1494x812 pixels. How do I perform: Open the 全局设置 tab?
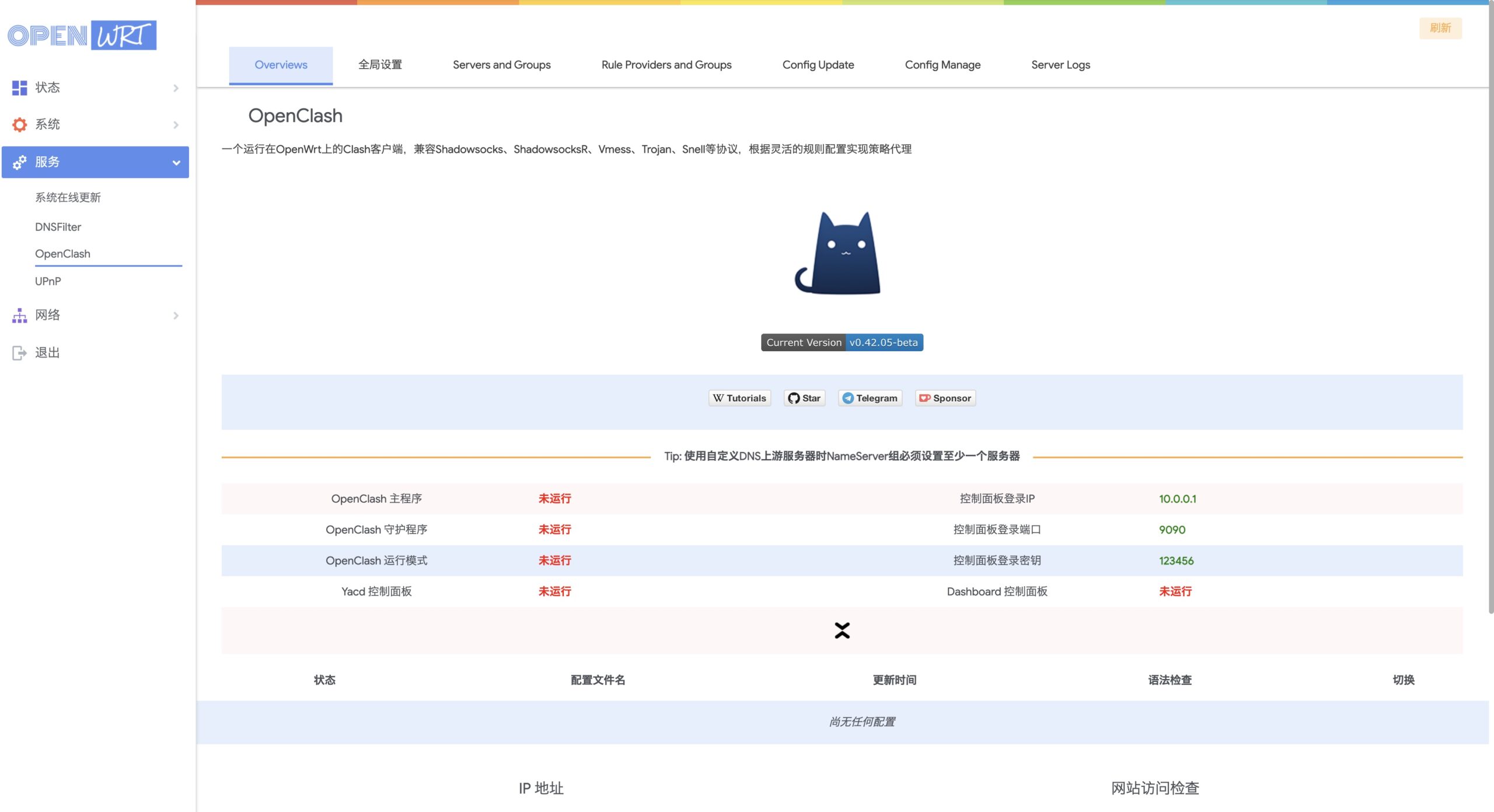pos(380,65)
